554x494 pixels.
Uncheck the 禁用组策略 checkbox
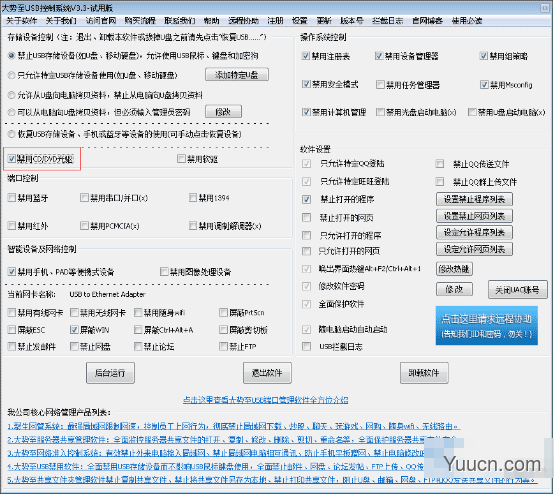(484, 56)
